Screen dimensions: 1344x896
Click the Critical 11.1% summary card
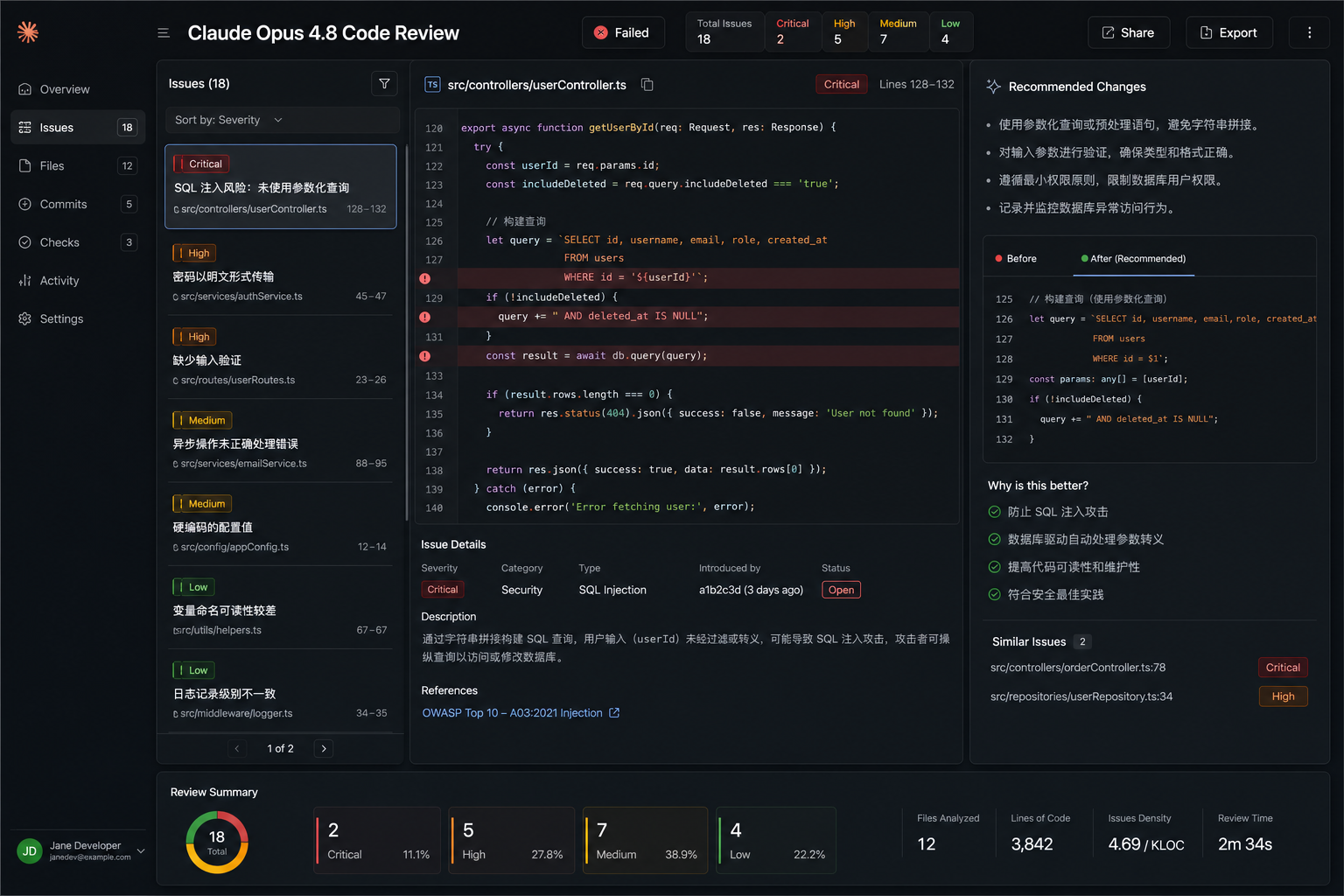coord(378,841)
